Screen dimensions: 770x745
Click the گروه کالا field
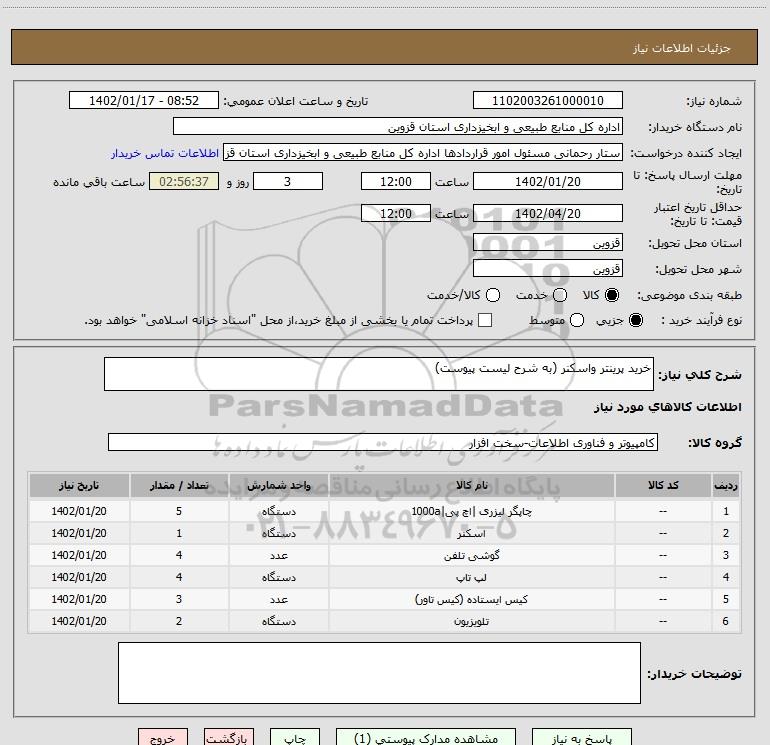[383, 442]
